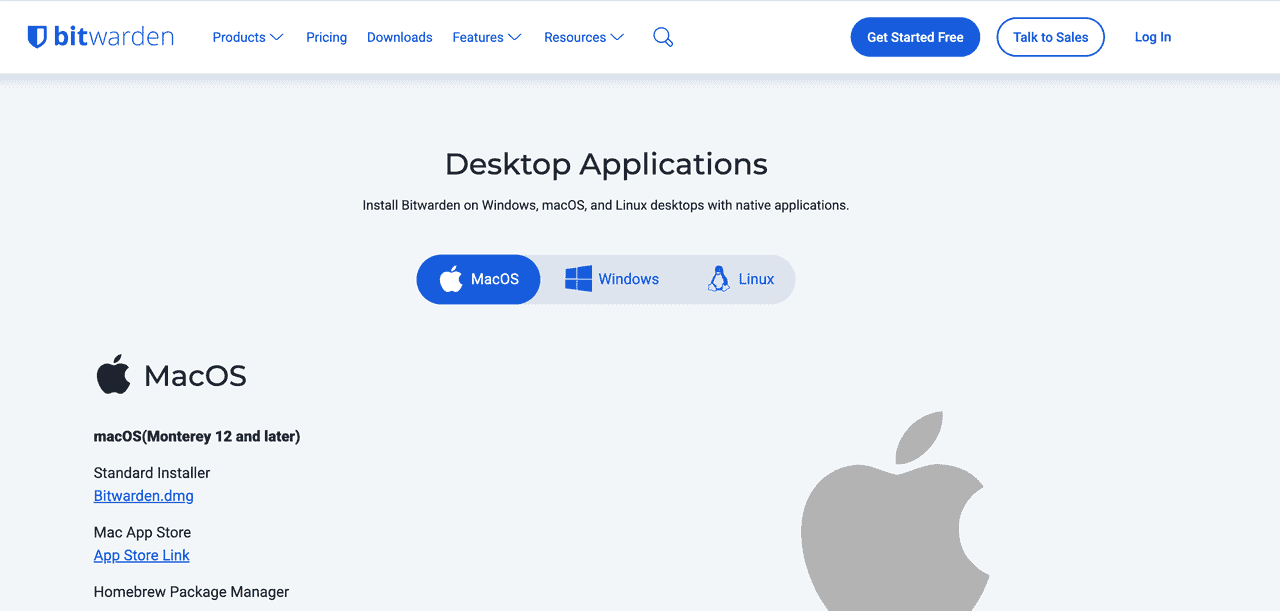Expand the Features dropdown menu
The image size is (1280, 611).
pos(487,37)
